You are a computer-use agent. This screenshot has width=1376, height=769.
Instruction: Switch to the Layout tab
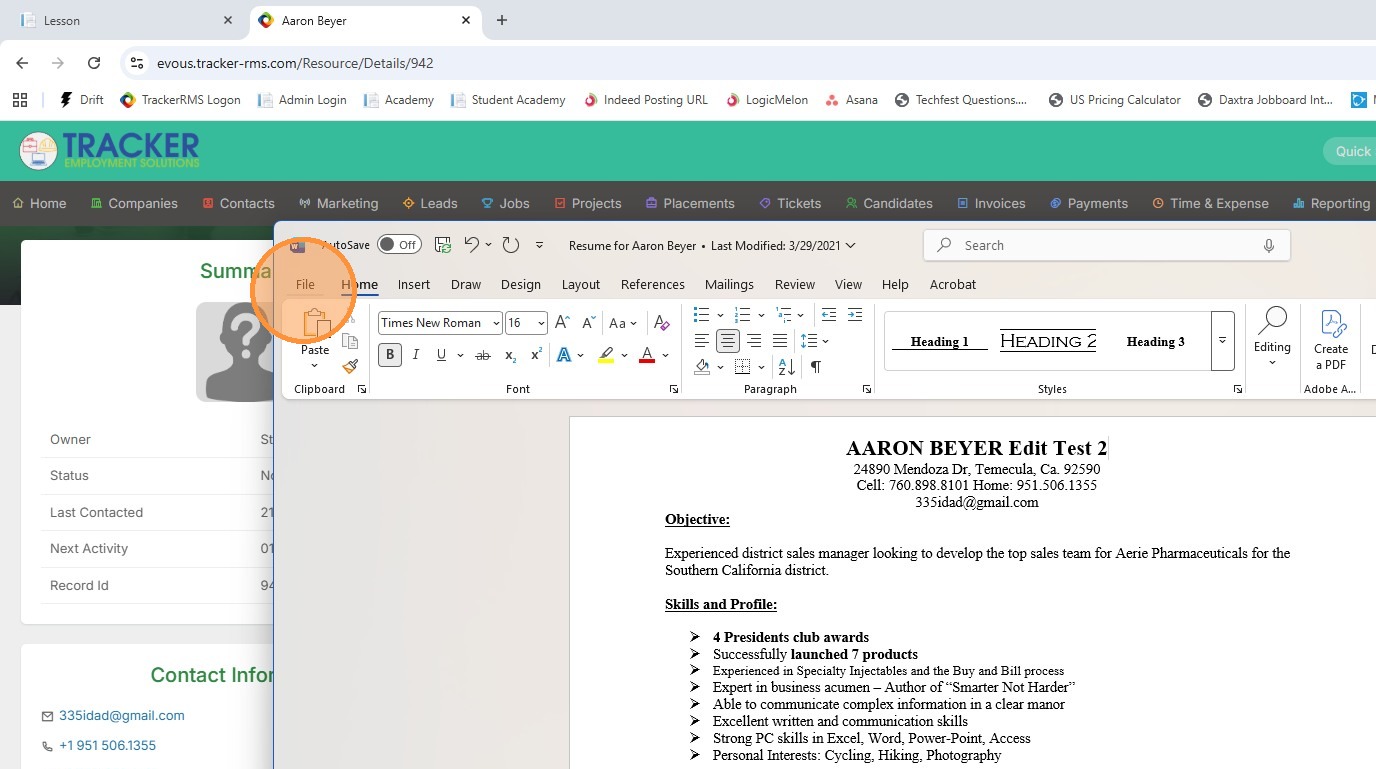581,284
